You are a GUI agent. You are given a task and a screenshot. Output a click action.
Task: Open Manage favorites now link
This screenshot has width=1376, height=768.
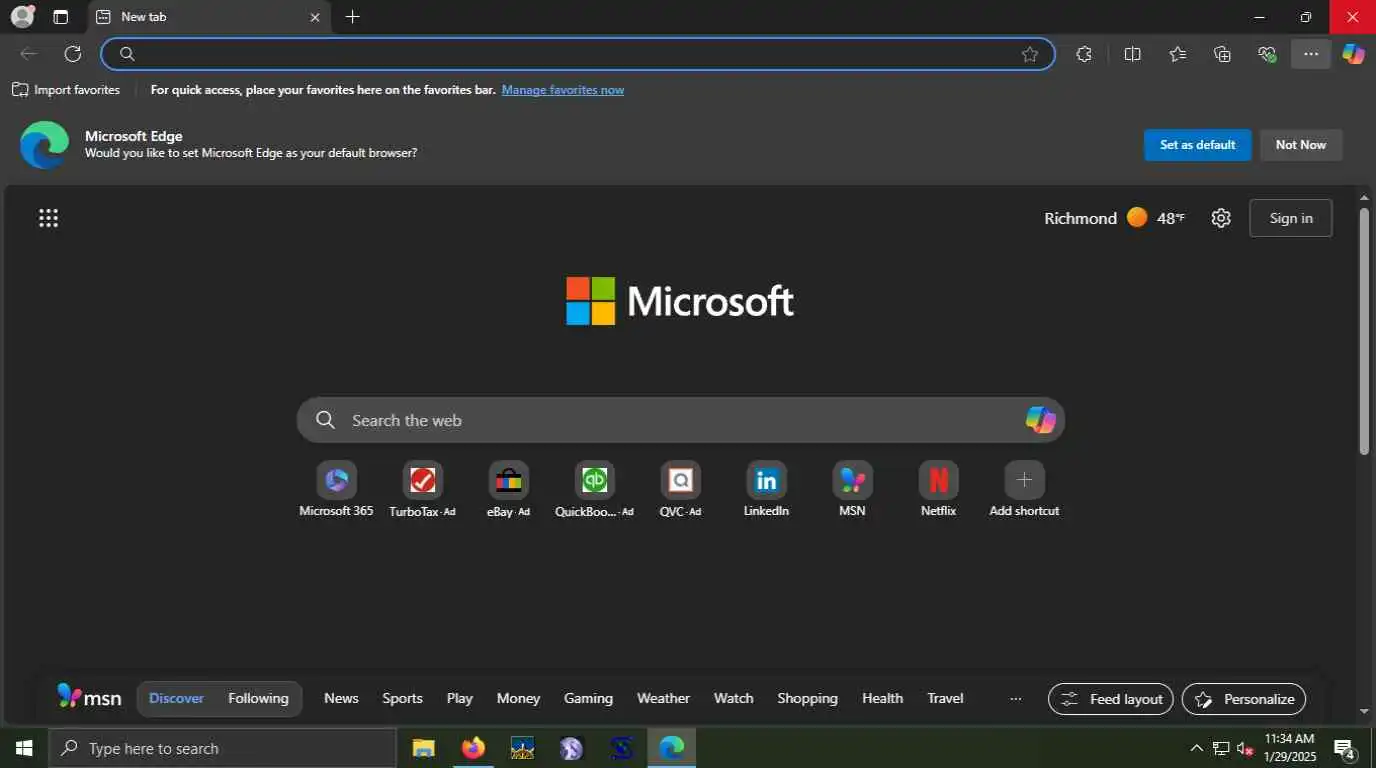pos(563,90)
